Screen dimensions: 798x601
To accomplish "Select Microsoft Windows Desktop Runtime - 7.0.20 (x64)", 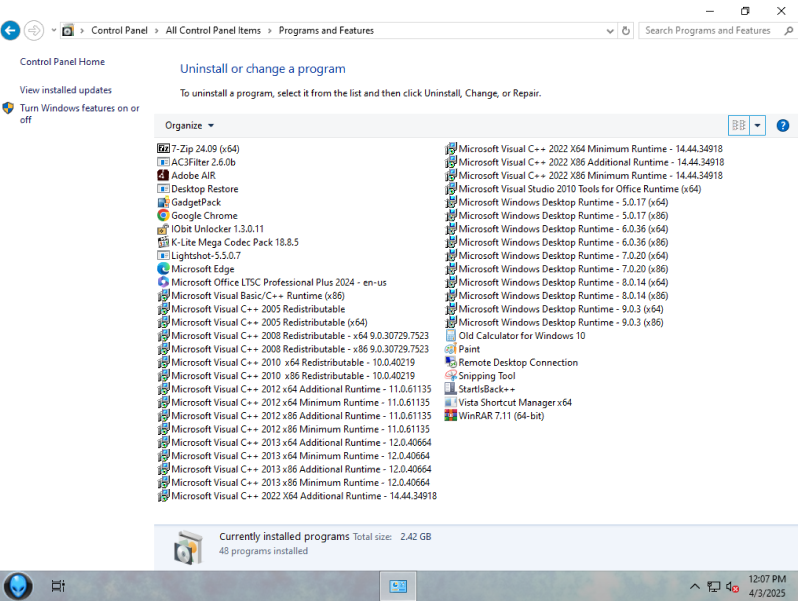I will pyautogui.click(x=557, y=255).
